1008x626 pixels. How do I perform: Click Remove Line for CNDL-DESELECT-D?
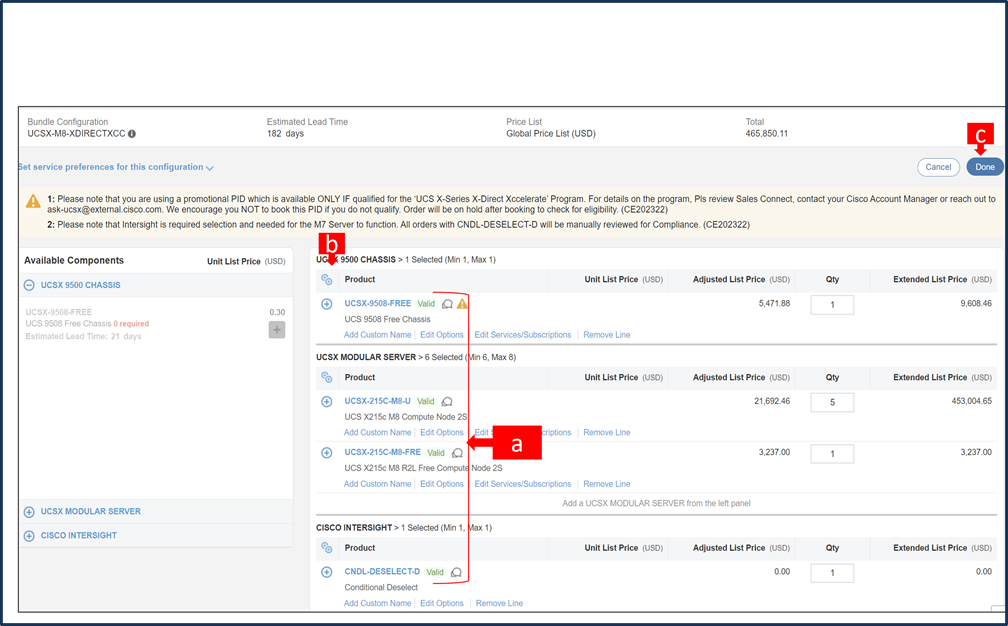click(x=500, y=604)
